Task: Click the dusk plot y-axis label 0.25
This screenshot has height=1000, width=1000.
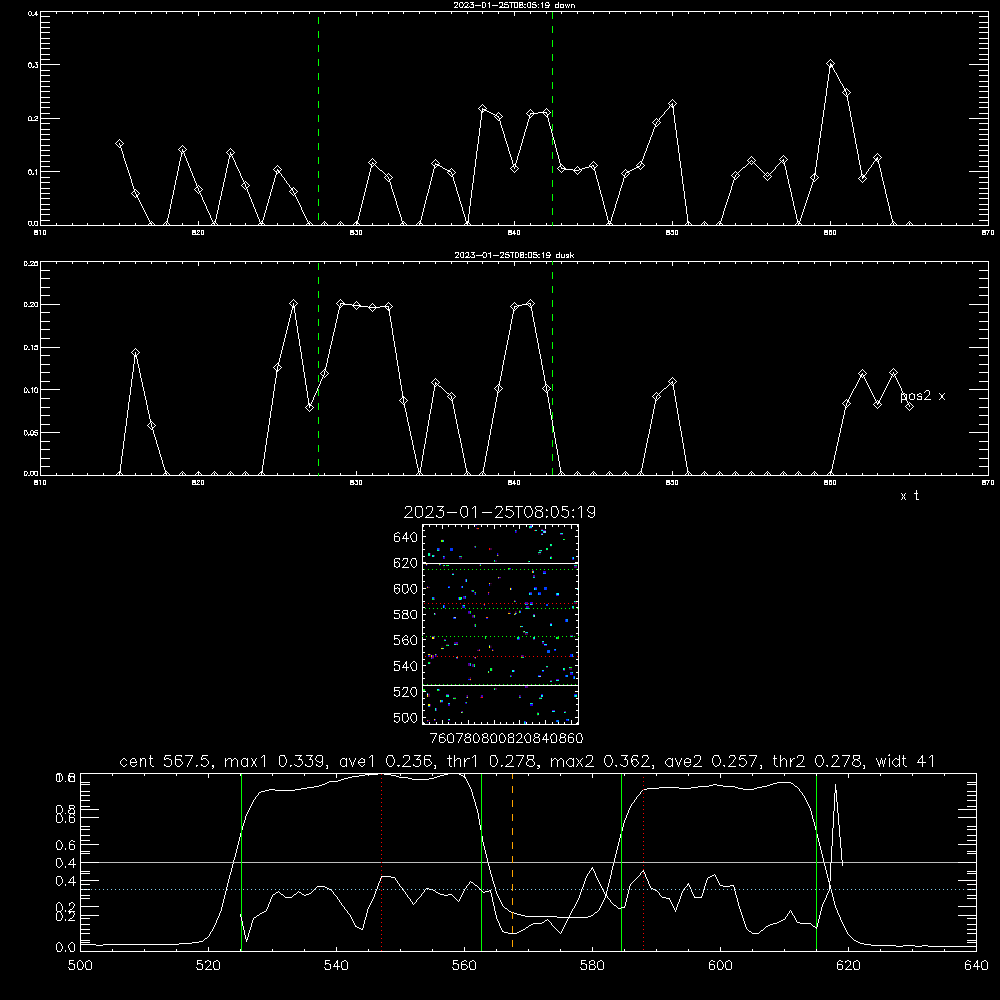Action: [31, 263]
